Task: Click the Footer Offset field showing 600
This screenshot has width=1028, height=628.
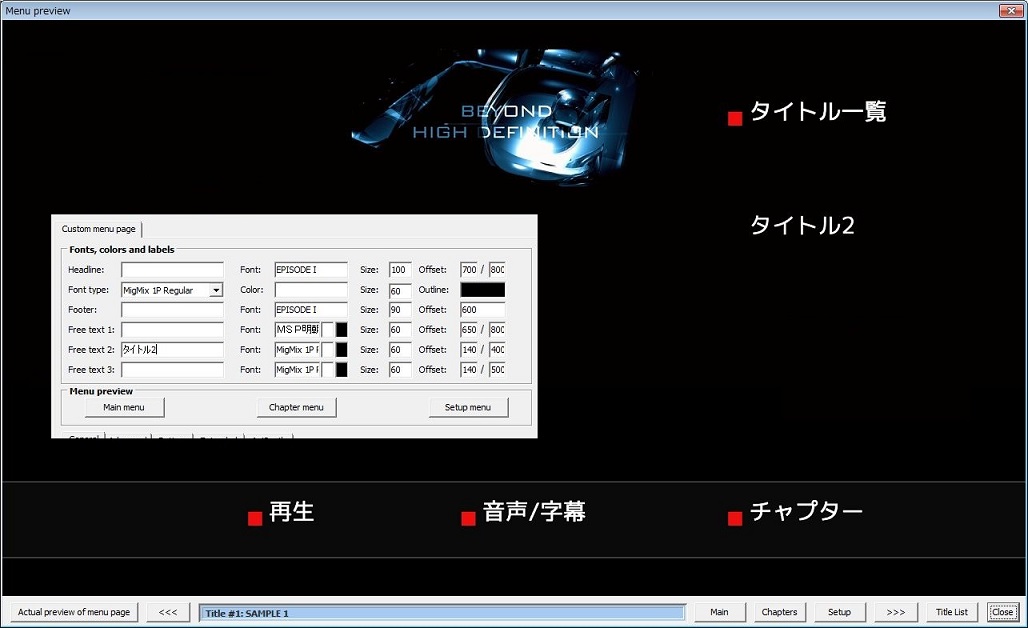Action: point(483,309)
